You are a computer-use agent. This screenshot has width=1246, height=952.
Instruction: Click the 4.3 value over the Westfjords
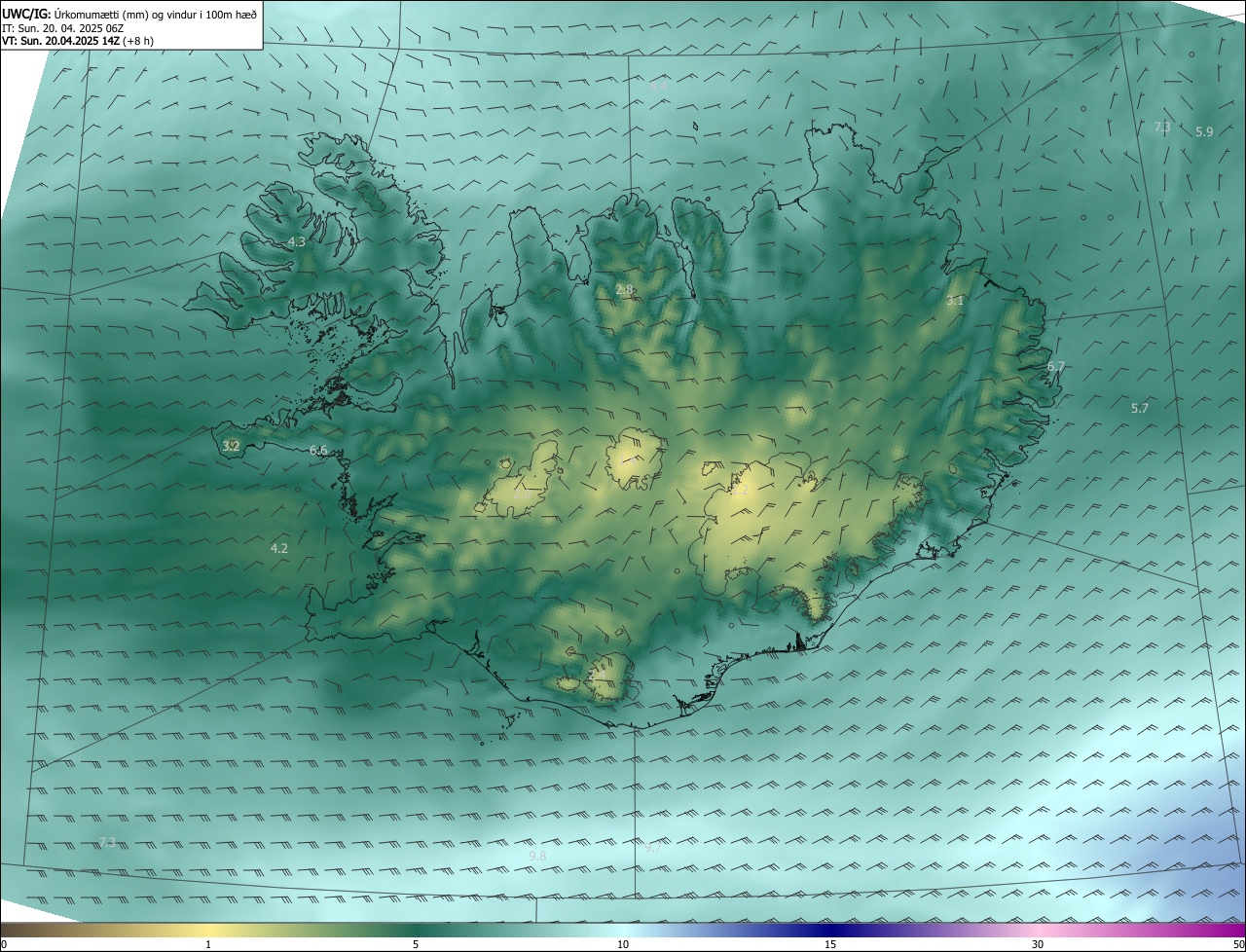click(x=296, y=241)
